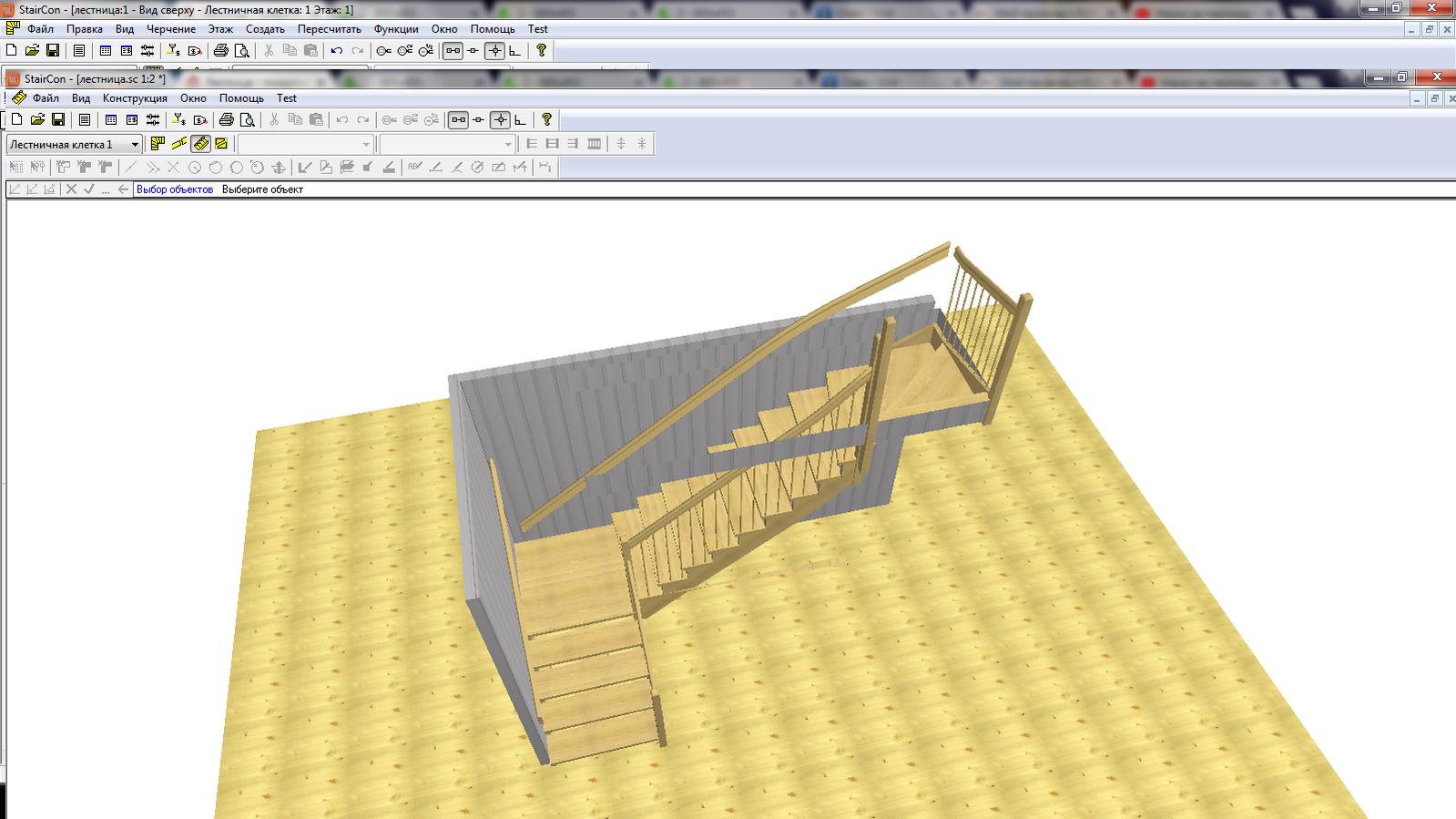Click the ellipsis options icon in command bar
The width and height of the screenshot is (1456, 819).
coord(107,189)
